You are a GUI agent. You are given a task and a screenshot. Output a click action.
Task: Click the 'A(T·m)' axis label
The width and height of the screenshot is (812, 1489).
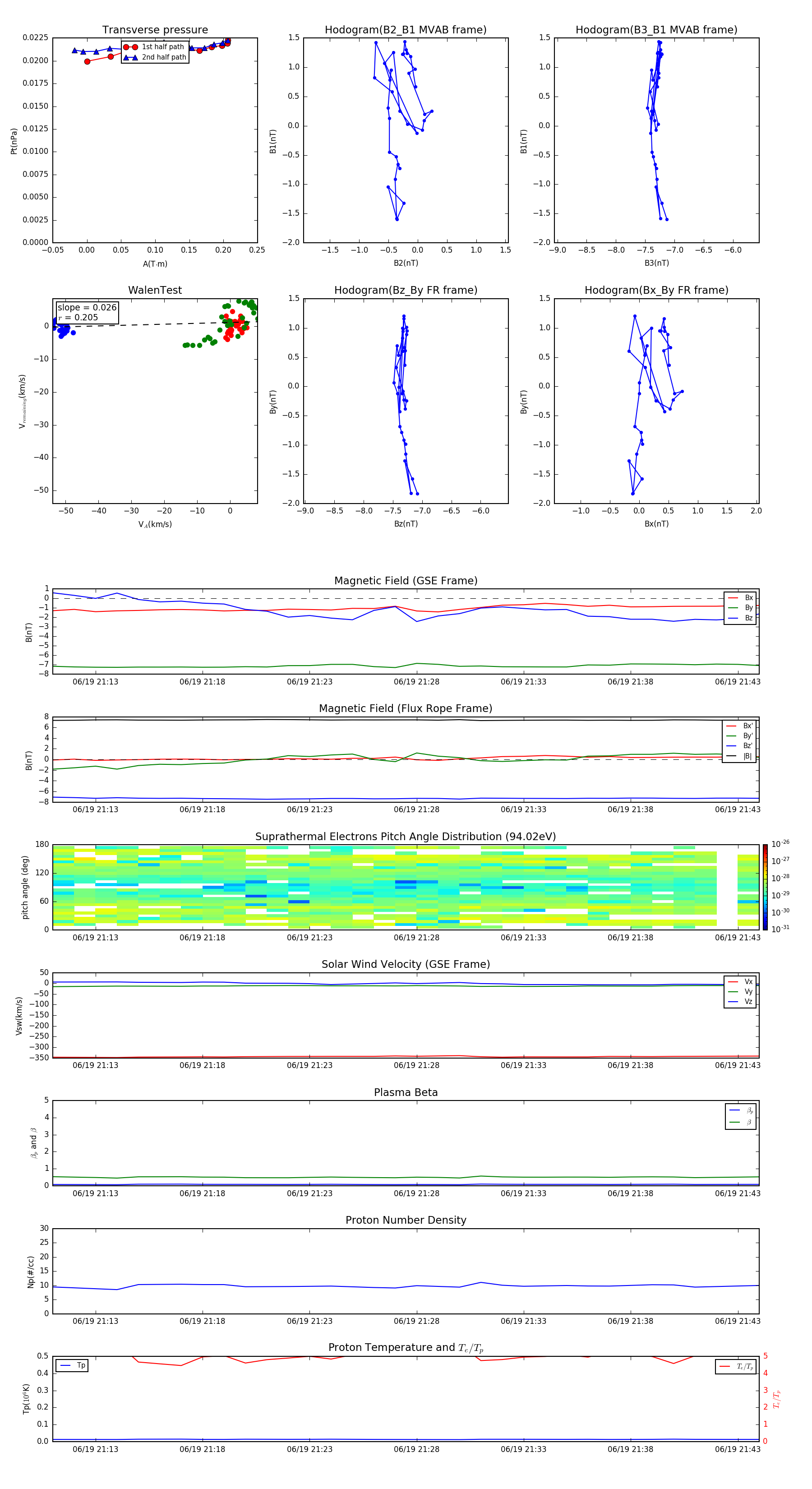[x=155, y=264]
